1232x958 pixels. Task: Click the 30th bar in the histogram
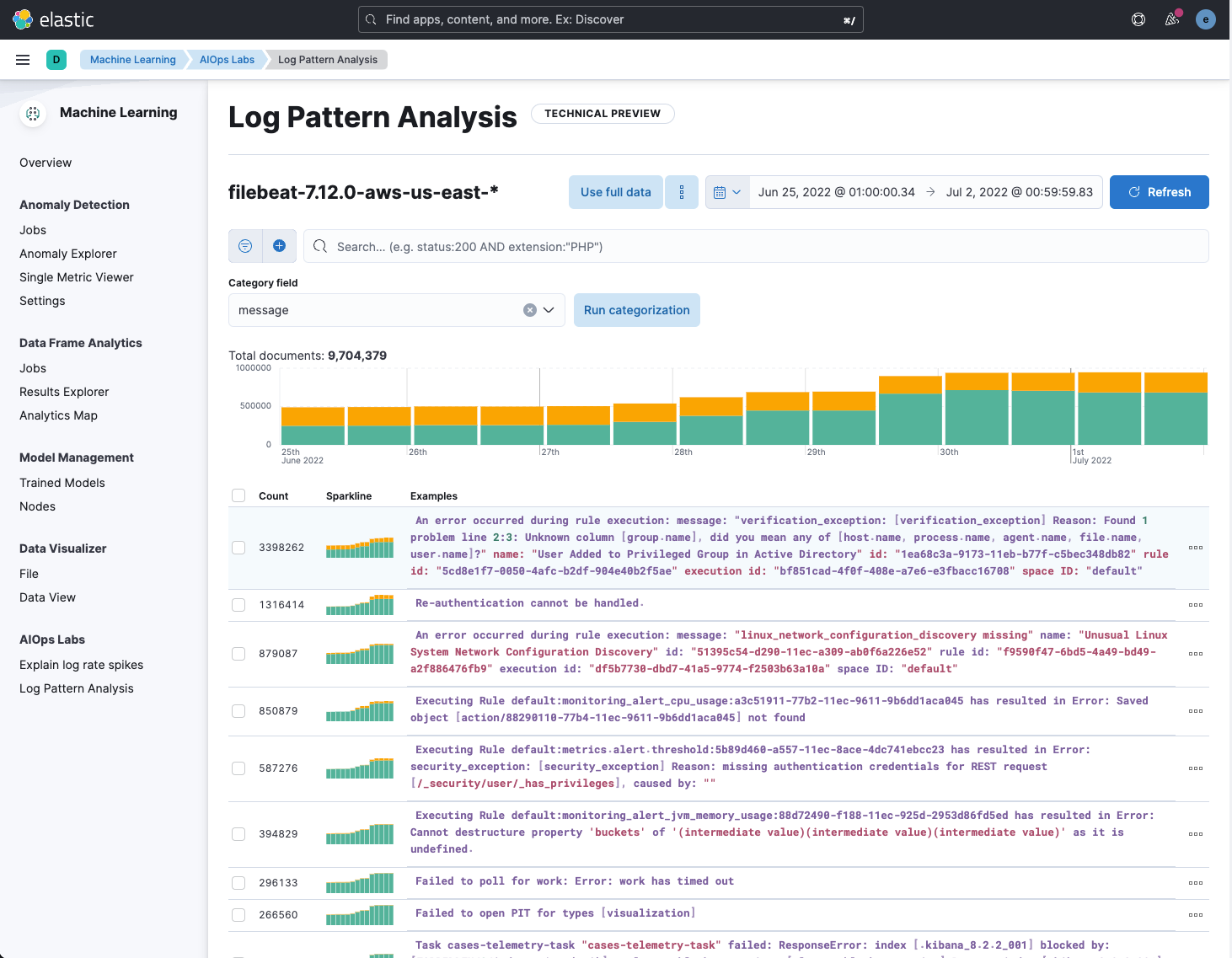976,409
